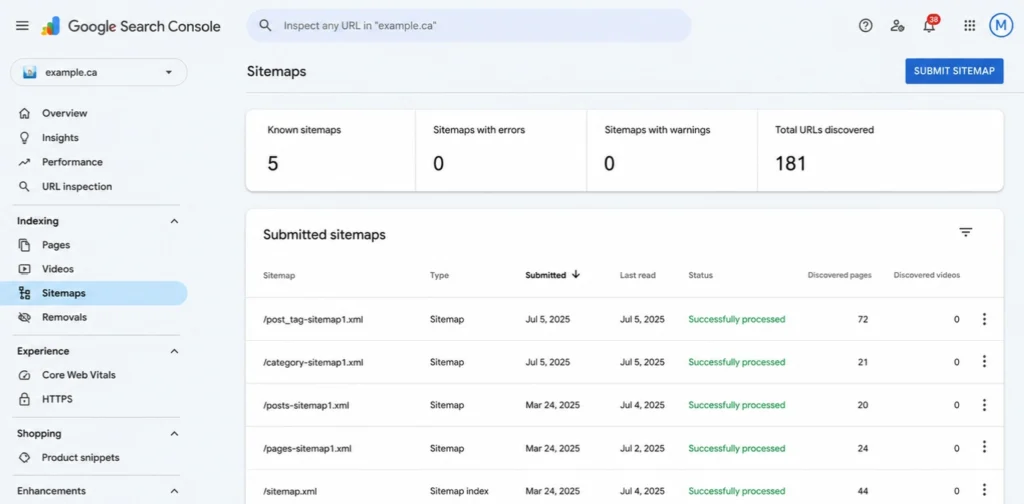Open /sitemap.xml sitemap index
Screen dimensions: 1024x504
[290, 491]
